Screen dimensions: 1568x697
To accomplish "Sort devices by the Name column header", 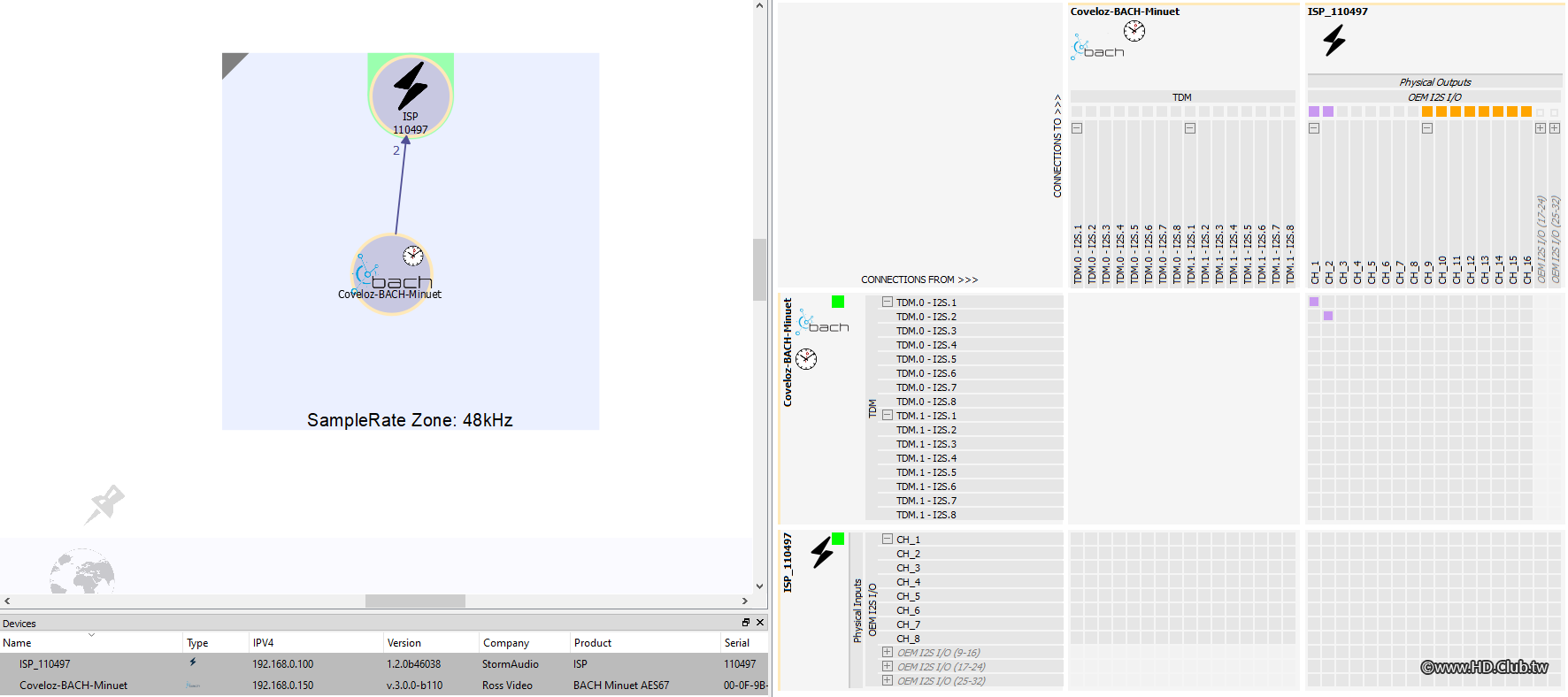I will pos(91,643).
